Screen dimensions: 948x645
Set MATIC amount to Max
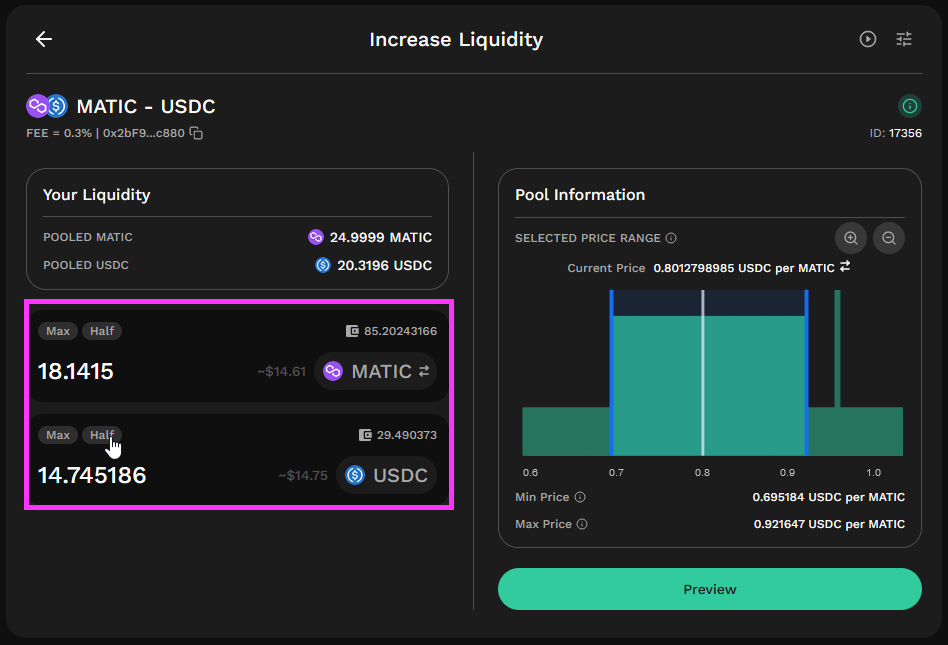(x=58, y=331)
